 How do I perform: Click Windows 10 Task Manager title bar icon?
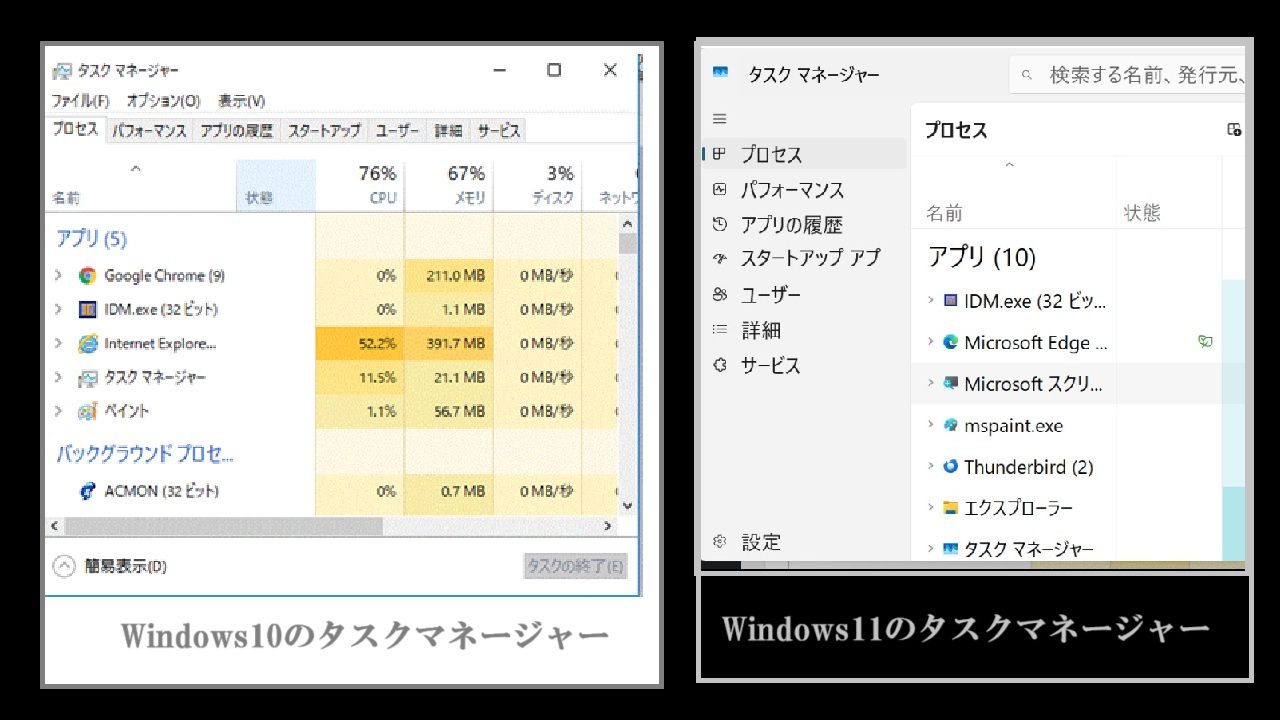(x=62, y=71)
